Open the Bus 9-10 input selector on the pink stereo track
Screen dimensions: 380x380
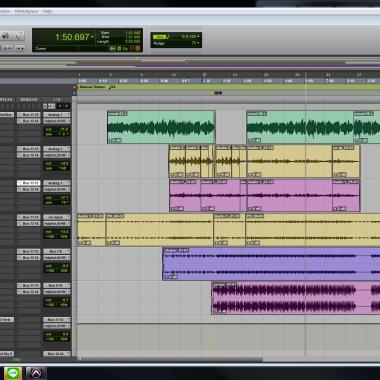(57, 286)
